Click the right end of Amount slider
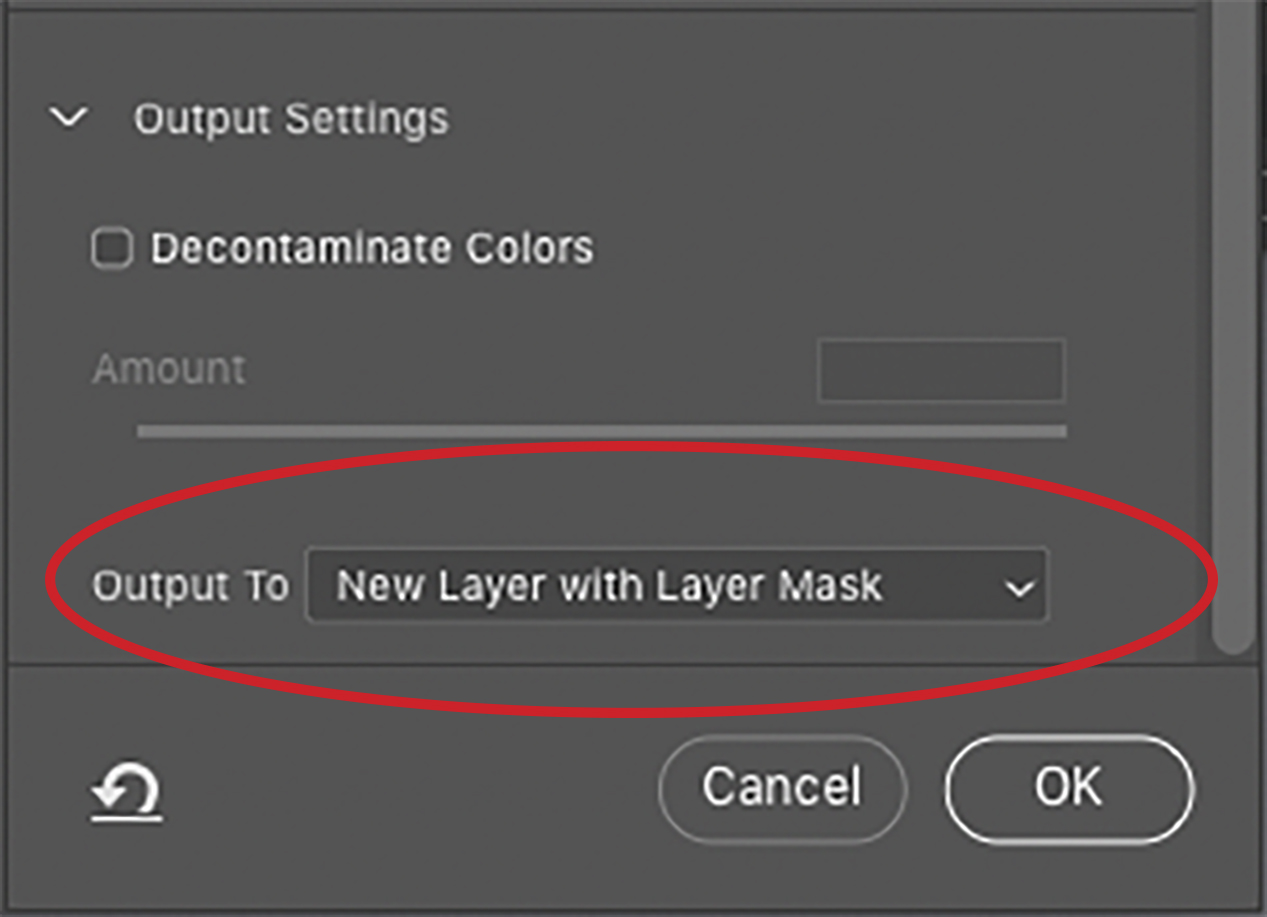1267x917 pixels. click(x=1060, y=431)
